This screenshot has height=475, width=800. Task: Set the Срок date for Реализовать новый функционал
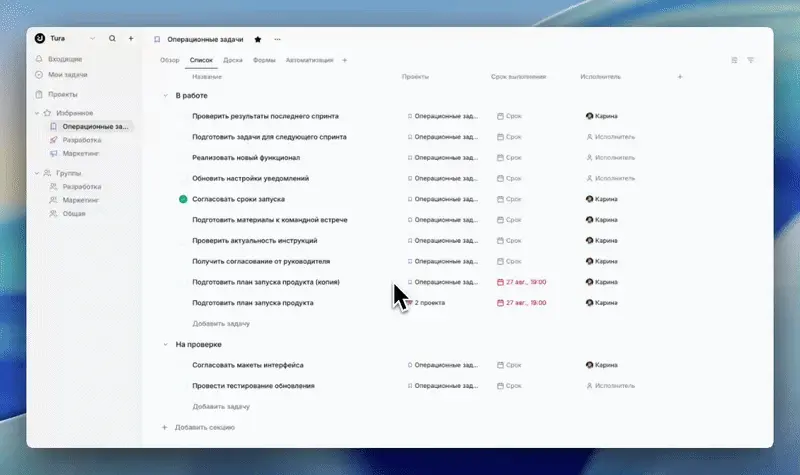tap(509, 158)
